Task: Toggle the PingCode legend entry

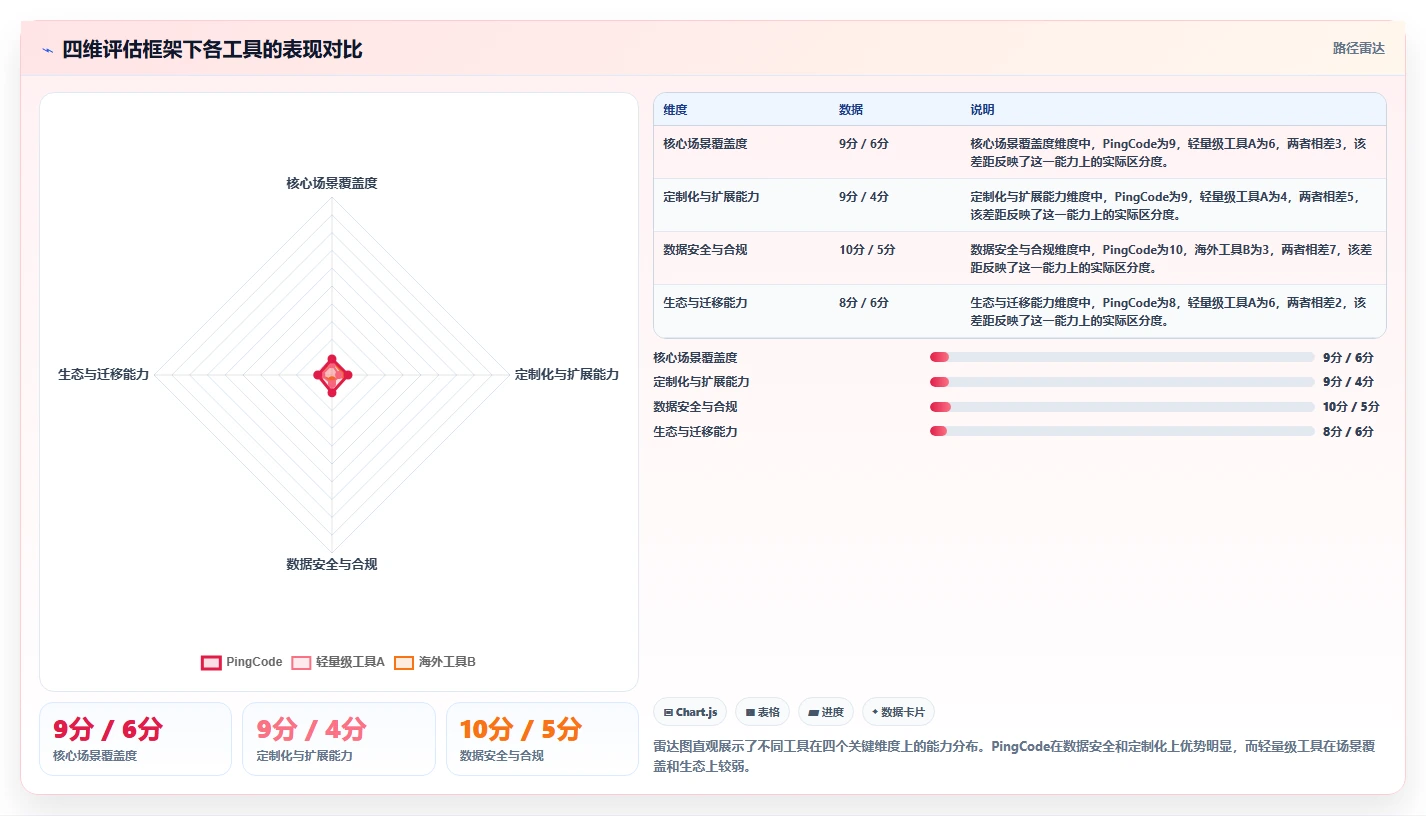Action: (x=242, y=662)
